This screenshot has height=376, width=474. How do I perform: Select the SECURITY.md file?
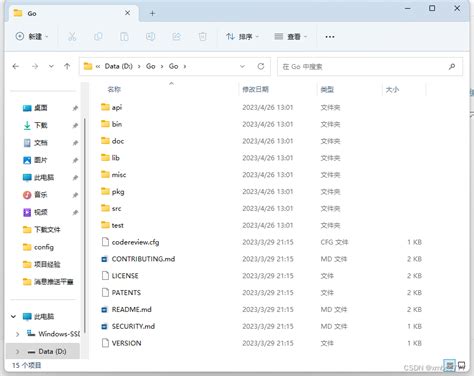tap(128, 326)
